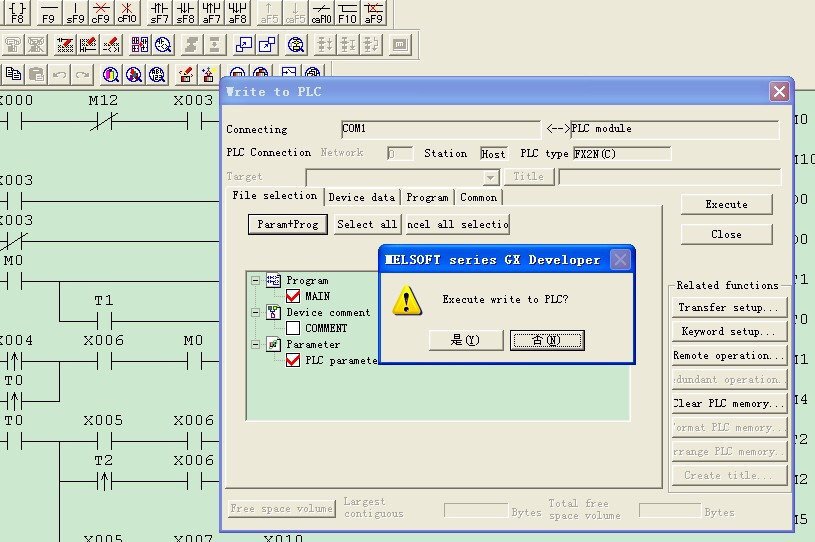Open the find device magnifier icon

point(110,74)
